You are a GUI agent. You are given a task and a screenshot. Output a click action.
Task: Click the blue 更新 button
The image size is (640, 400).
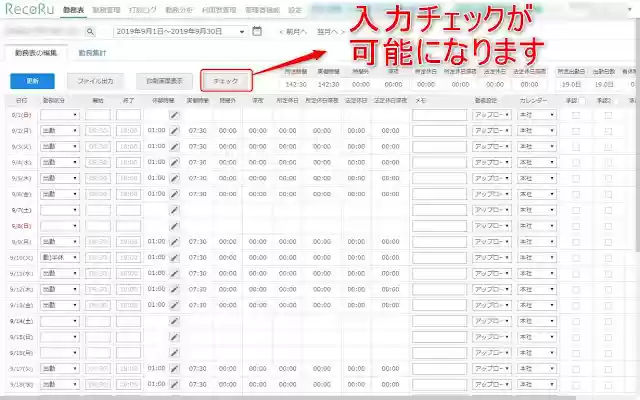[x=32, y=81]
